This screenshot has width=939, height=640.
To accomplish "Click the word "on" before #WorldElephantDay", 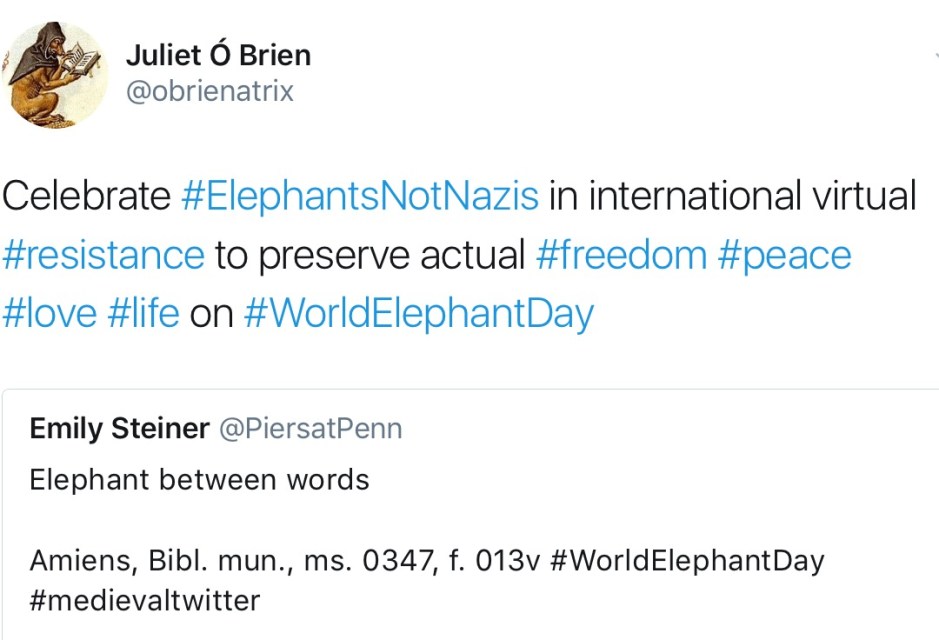I will [211, 314].
